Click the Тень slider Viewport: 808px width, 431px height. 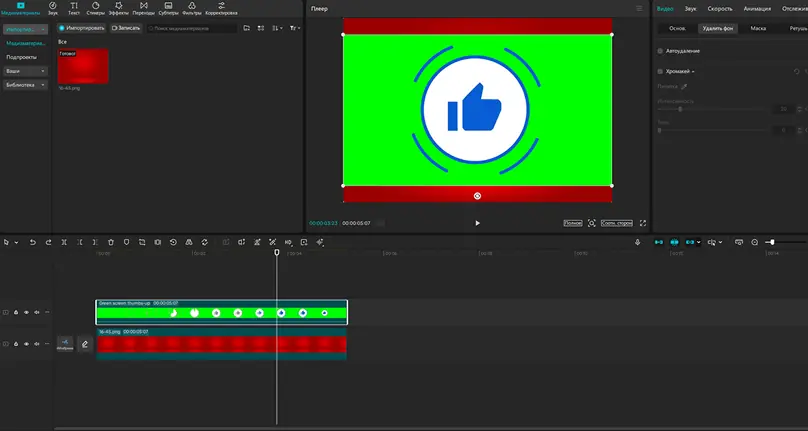714,130
